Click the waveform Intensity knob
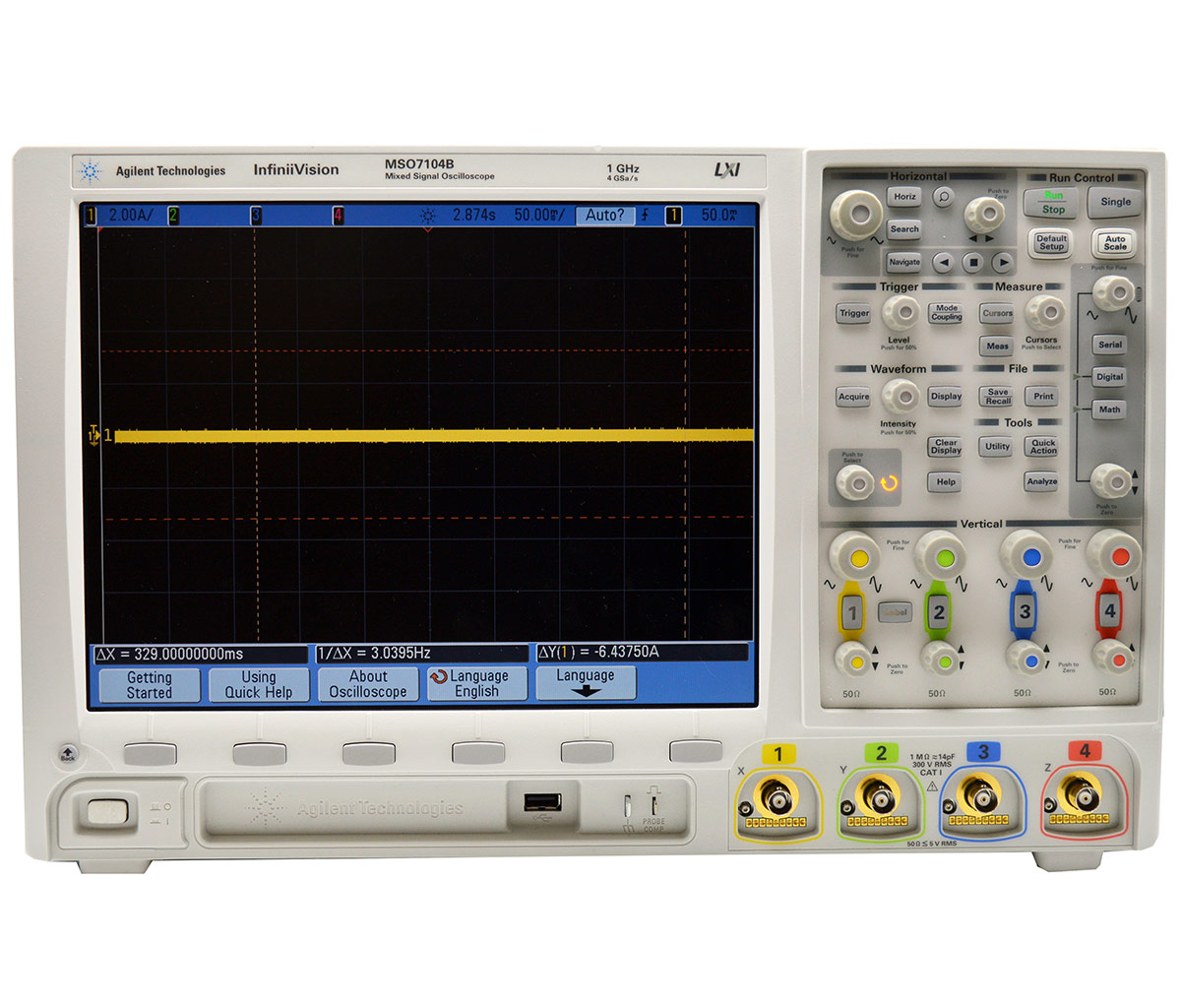The width and height of the screenshot is (1181, 1008). click(900, 398)
